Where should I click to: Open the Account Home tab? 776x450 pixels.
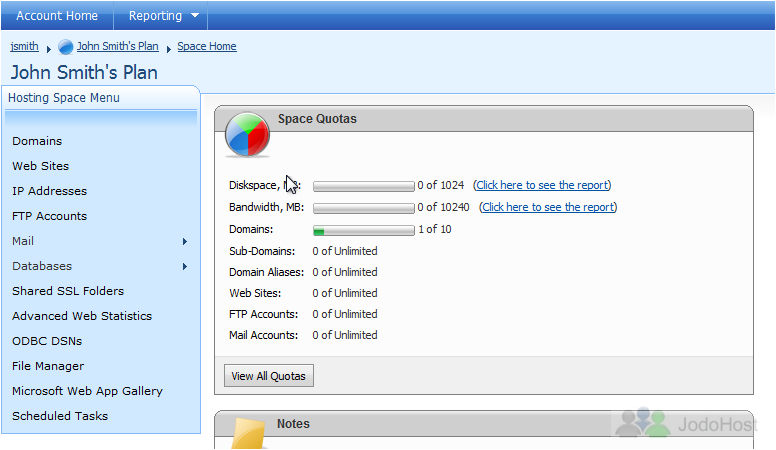pyautogui.click(x=57, y=15)
